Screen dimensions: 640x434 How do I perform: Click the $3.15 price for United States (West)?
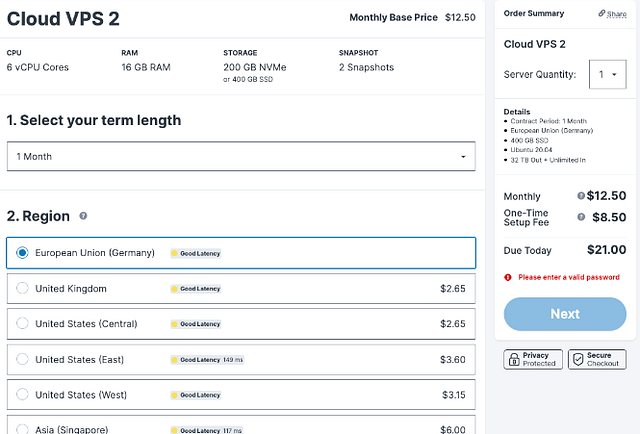[454, 395]
